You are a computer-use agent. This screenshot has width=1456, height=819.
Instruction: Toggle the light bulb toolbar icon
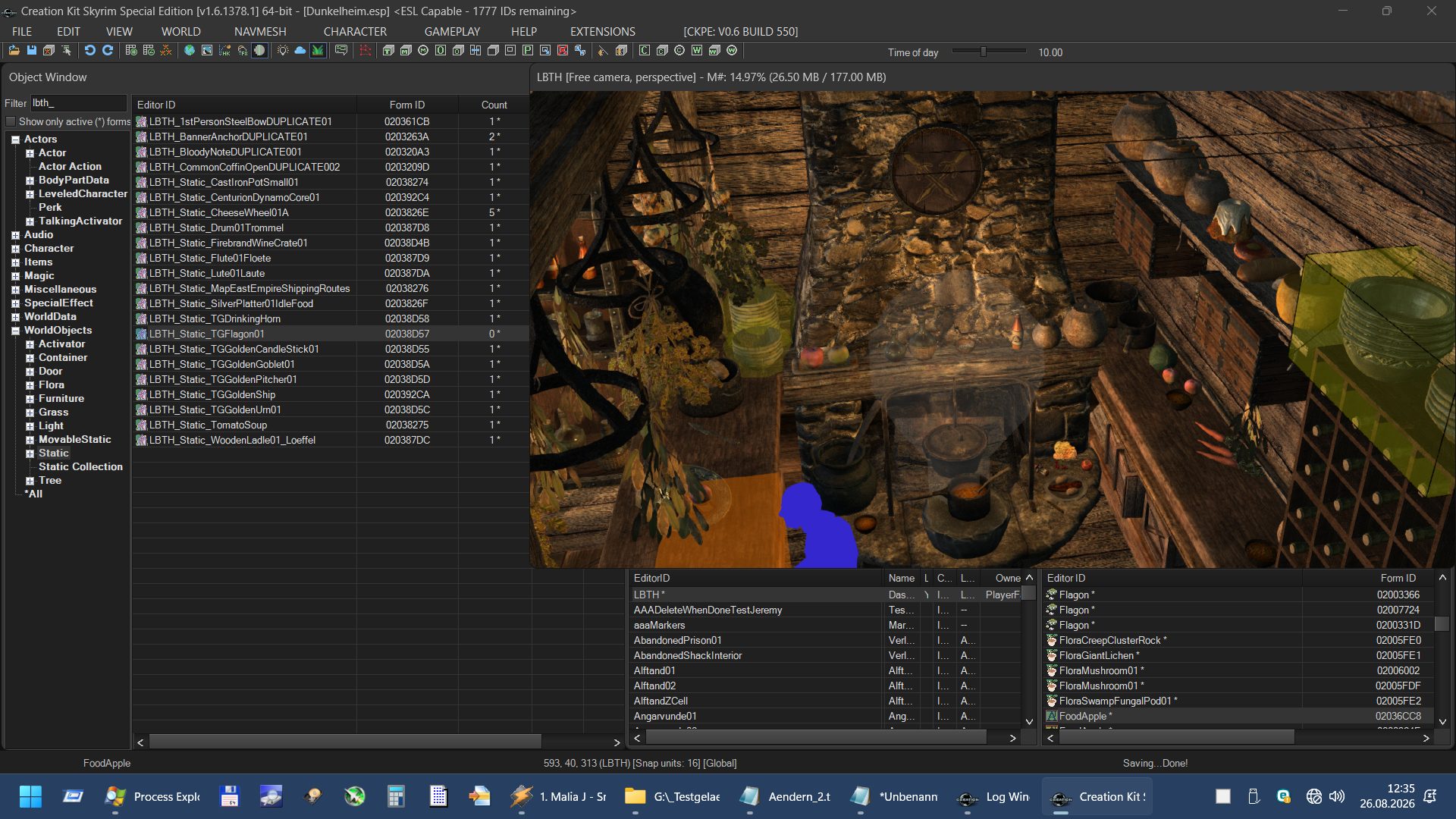pyautogui.click(x=283, y=51)
